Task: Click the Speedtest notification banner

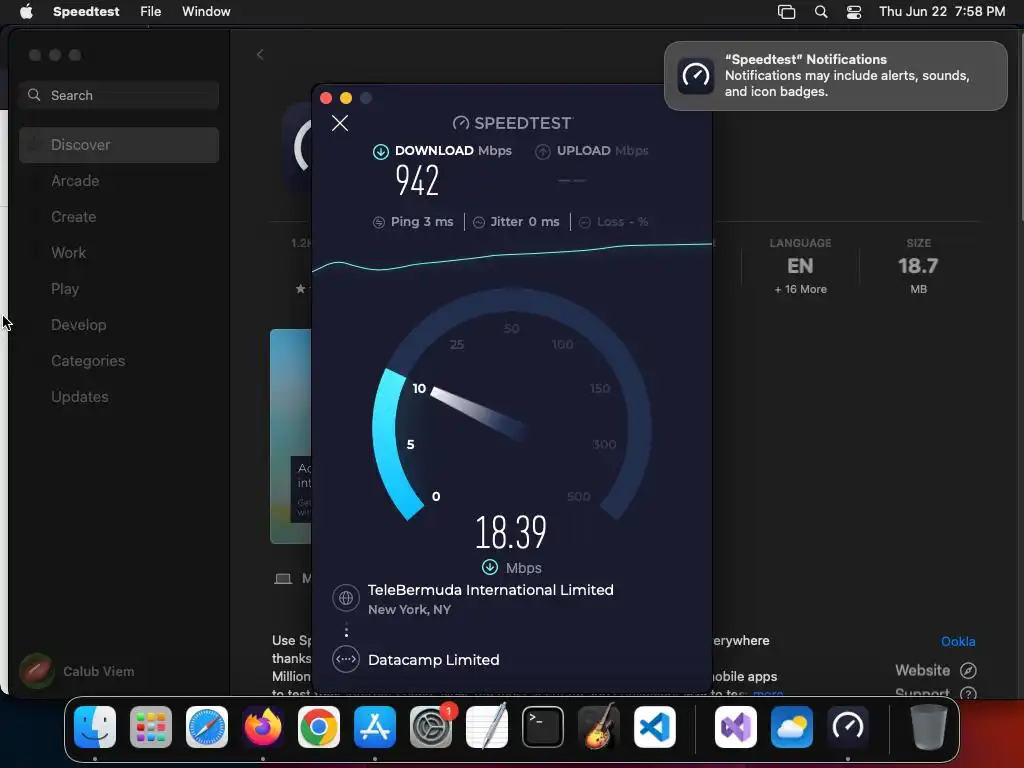Action: tap(836, 76)
